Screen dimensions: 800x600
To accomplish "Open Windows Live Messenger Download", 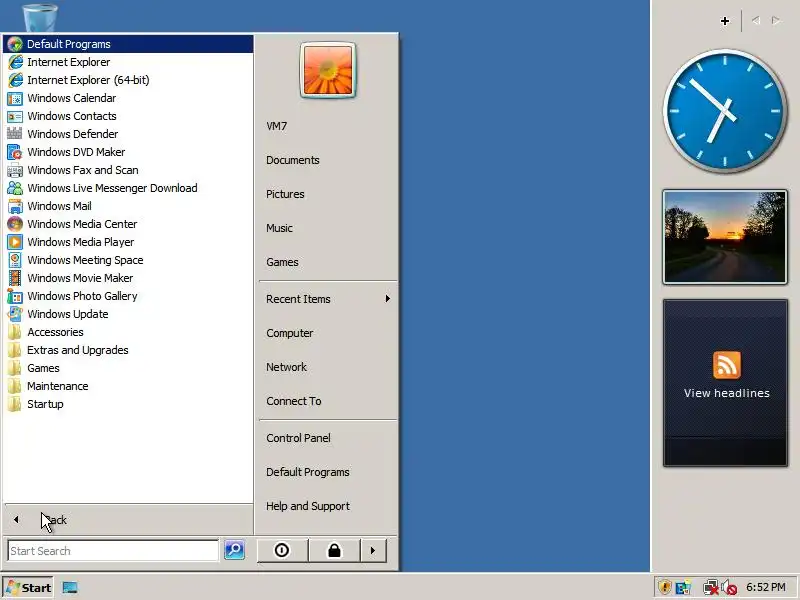I will (128, 188).
